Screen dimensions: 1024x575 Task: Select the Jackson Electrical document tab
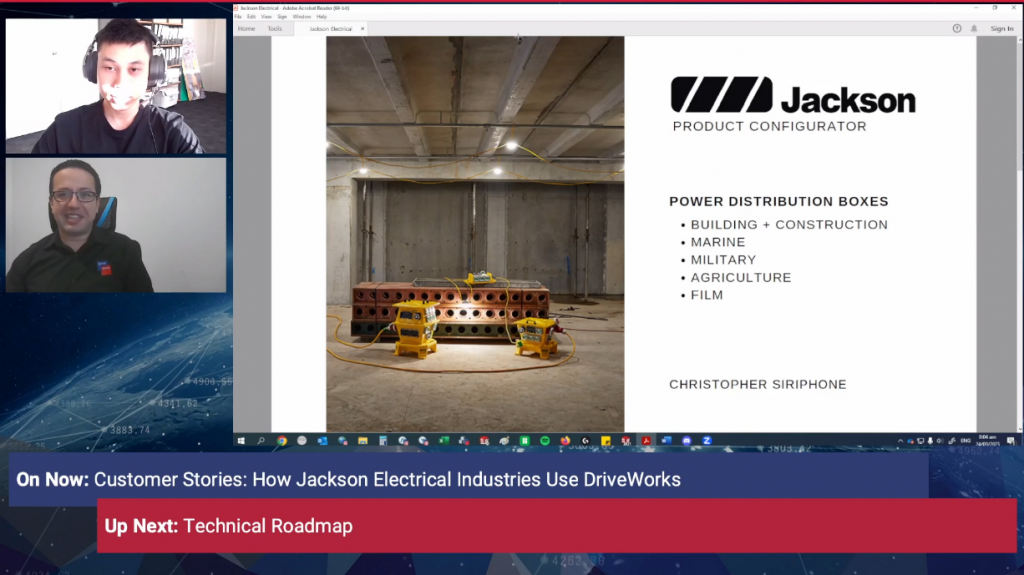coord(330,29)
